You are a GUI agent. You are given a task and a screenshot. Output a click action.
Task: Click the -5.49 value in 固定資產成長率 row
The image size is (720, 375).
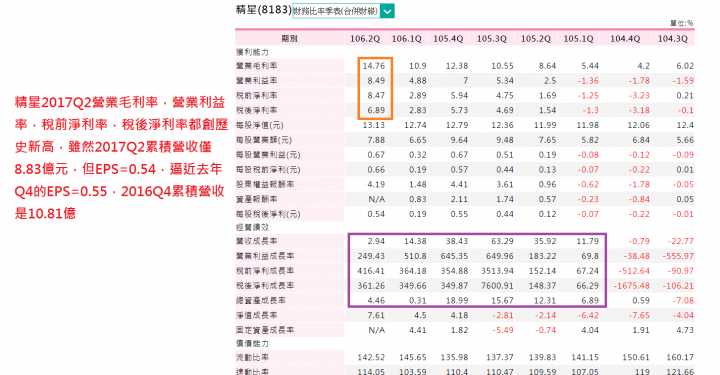tap(503, 330)
